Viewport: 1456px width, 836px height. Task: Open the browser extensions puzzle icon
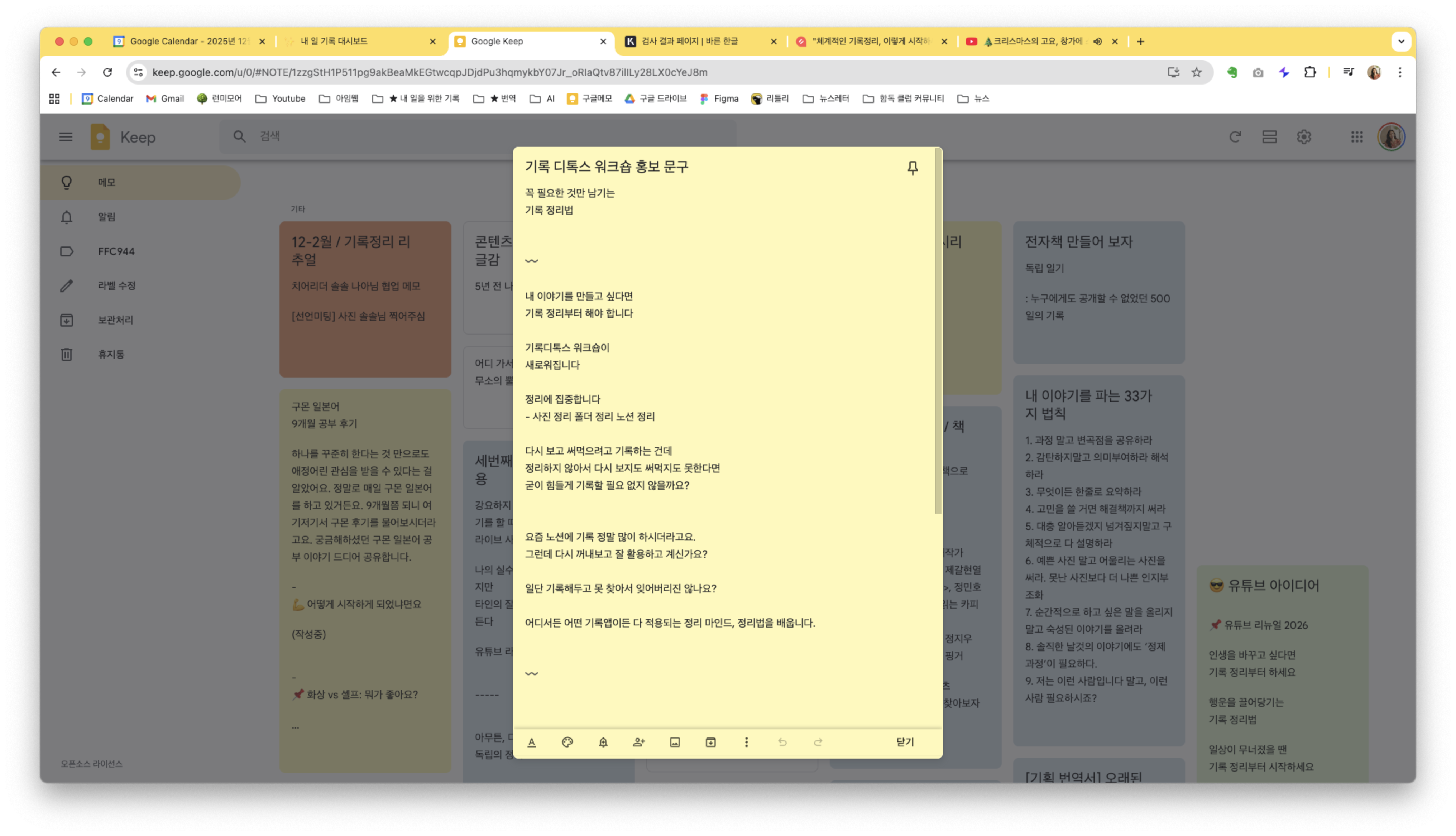1309,72
